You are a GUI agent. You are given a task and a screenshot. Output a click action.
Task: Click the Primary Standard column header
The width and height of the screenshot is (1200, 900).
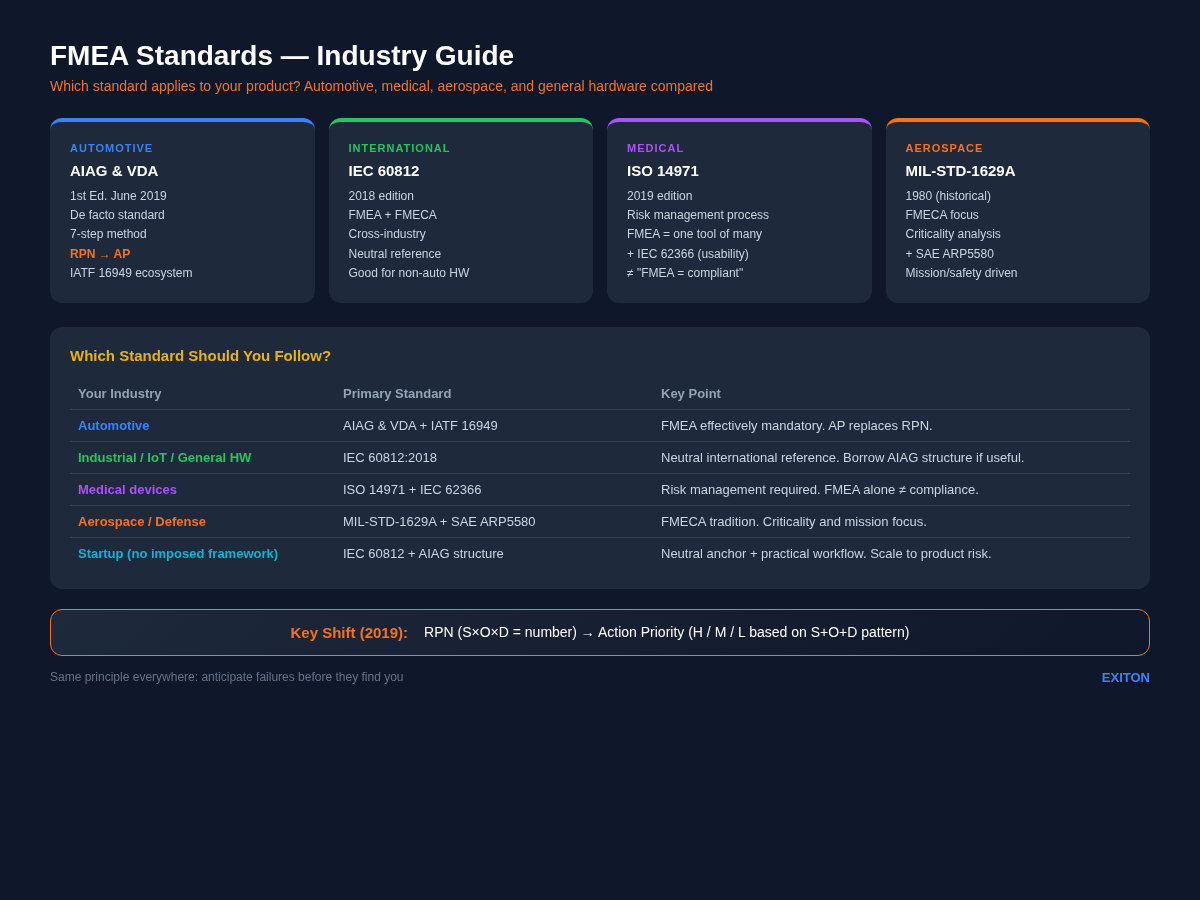click(397, 393)
